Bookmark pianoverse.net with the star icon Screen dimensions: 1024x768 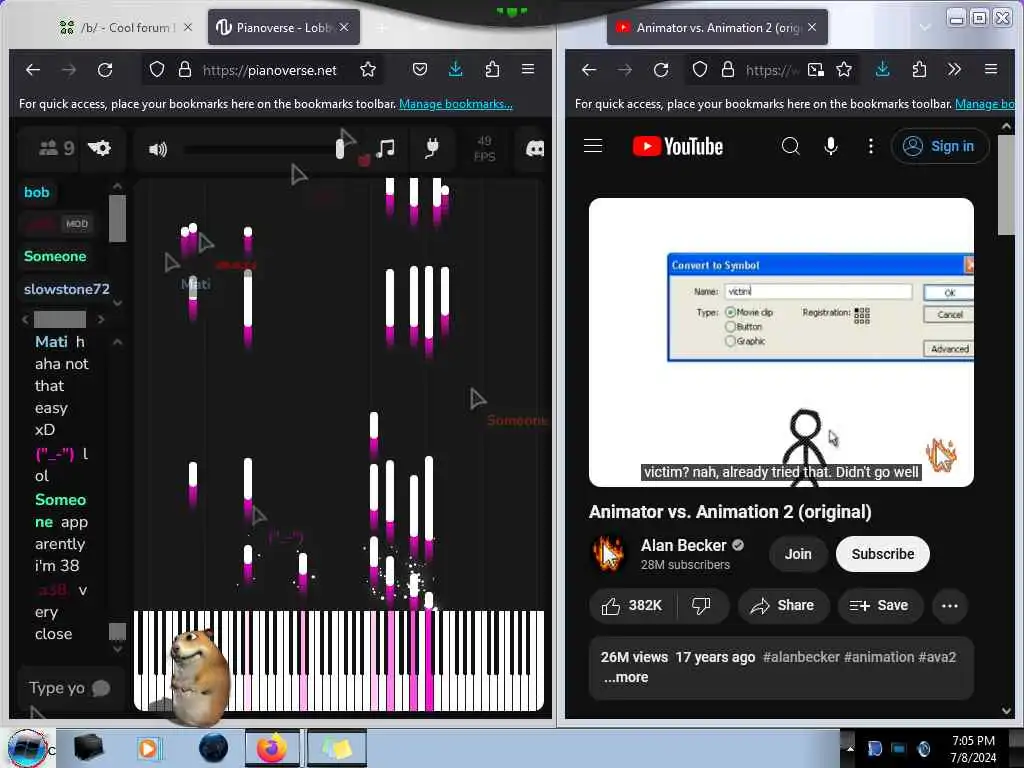pyautogui.click(x=368, y=69)
